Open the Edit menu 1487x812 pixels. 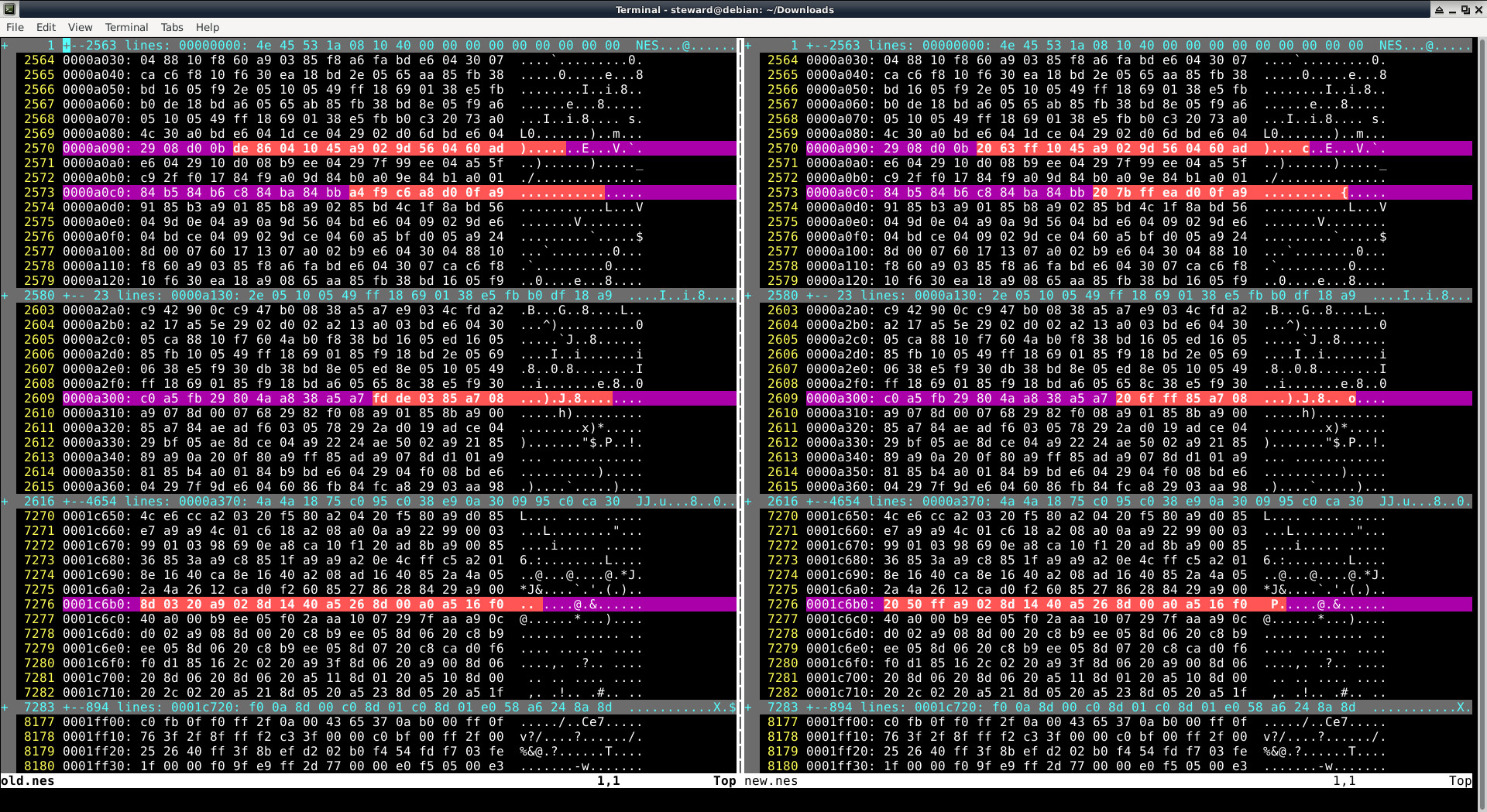[x=46, y=27]
